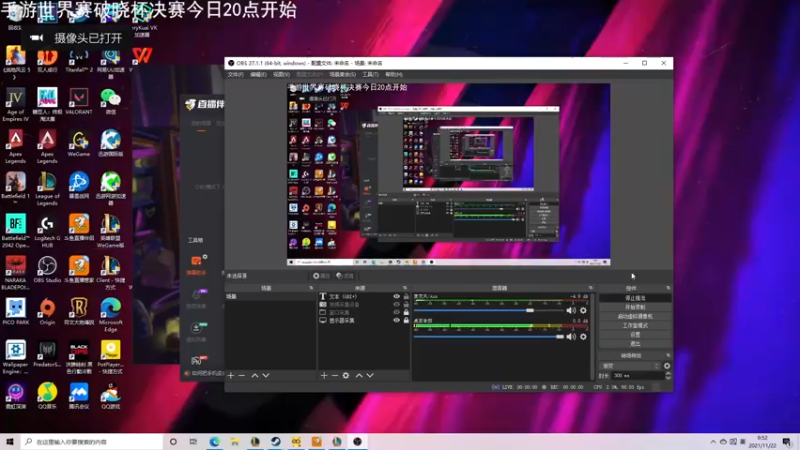Open source properties gear in sources toolbar
This screenshot has height=450, width=800.
346,376
